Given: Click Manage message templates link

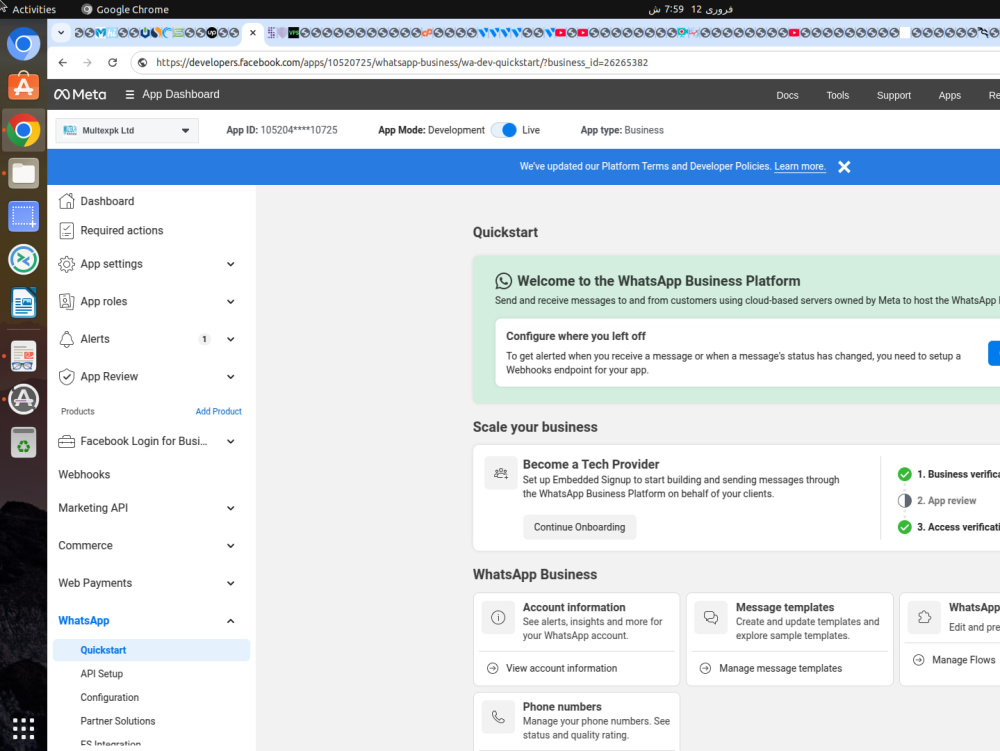Looking at the screenshot, I should pos(781,668).
